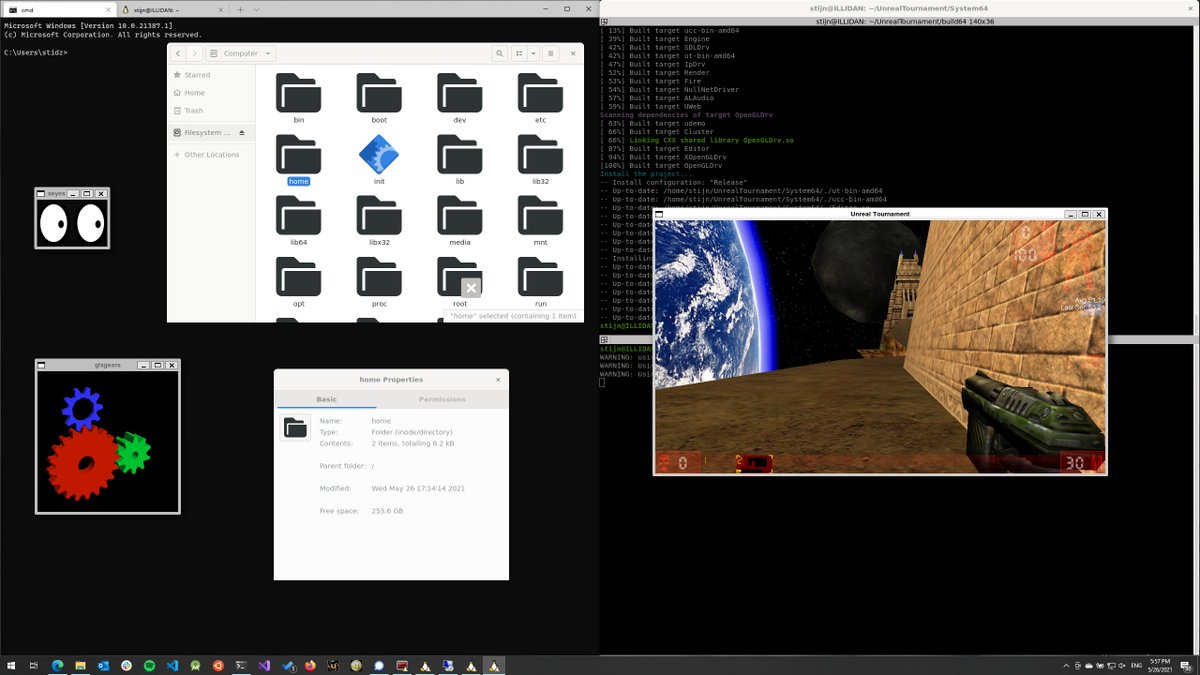Toggle list view in file manager
Image resolution: width=1200 pixels, height=675 pixels.
tap(521, 53)
